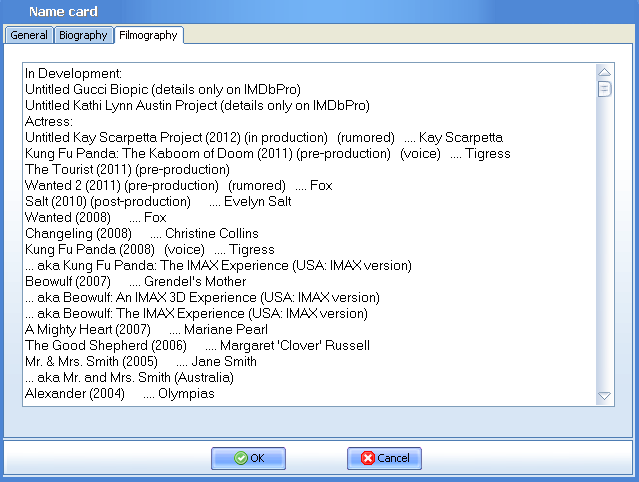Click 'Beowulf (2007)' Grendel's Mother line
Screen dimensions: 639x482
136,281
